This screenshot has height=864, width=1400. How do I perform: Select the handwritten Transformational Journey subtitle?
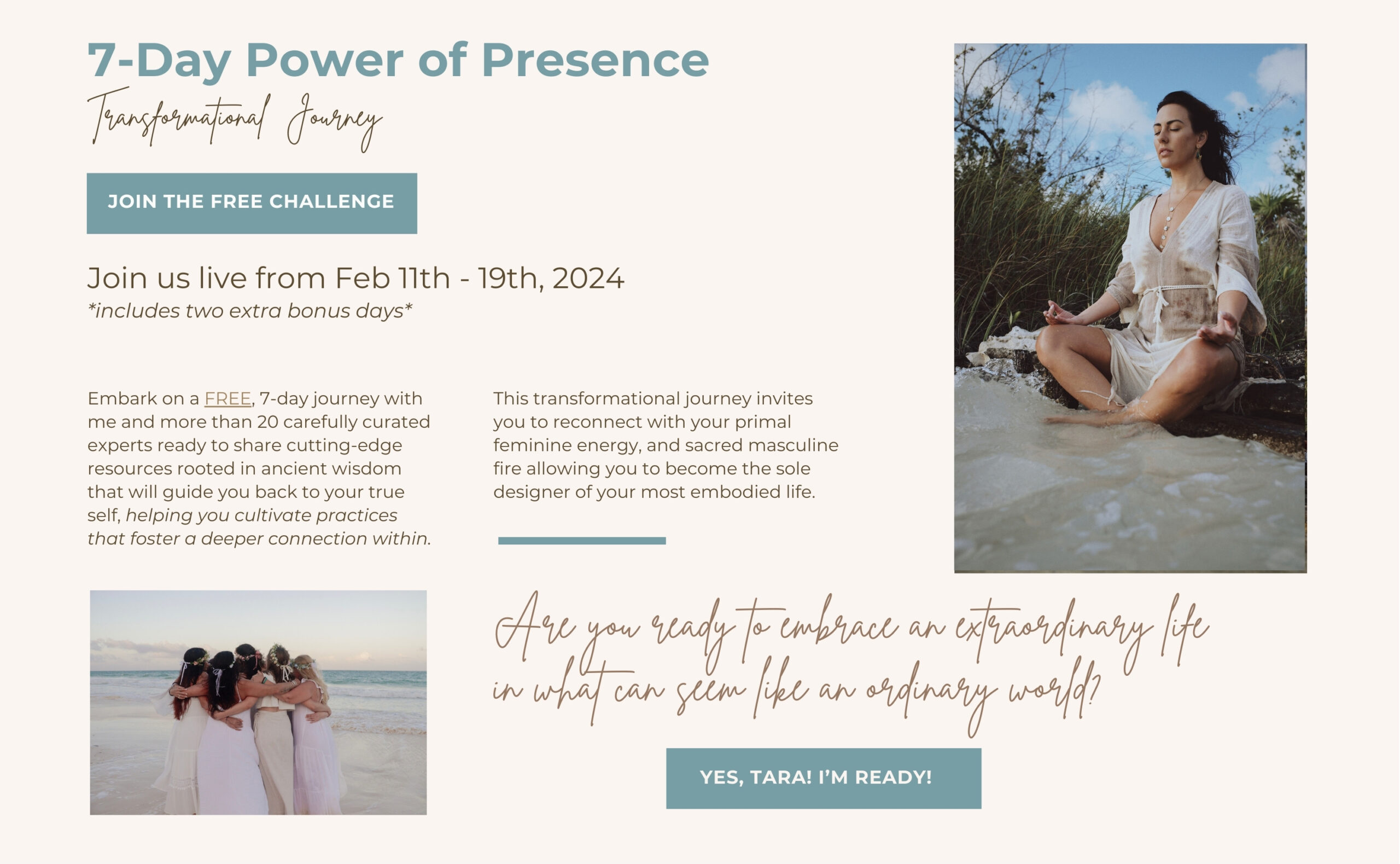[235, 119]
